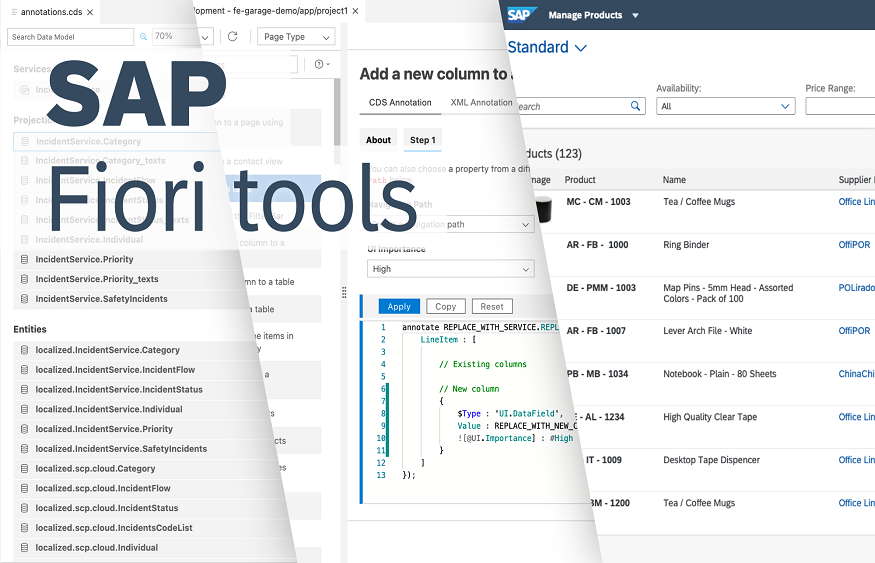
Task: Select the About tab
Action: click(378, 140)
